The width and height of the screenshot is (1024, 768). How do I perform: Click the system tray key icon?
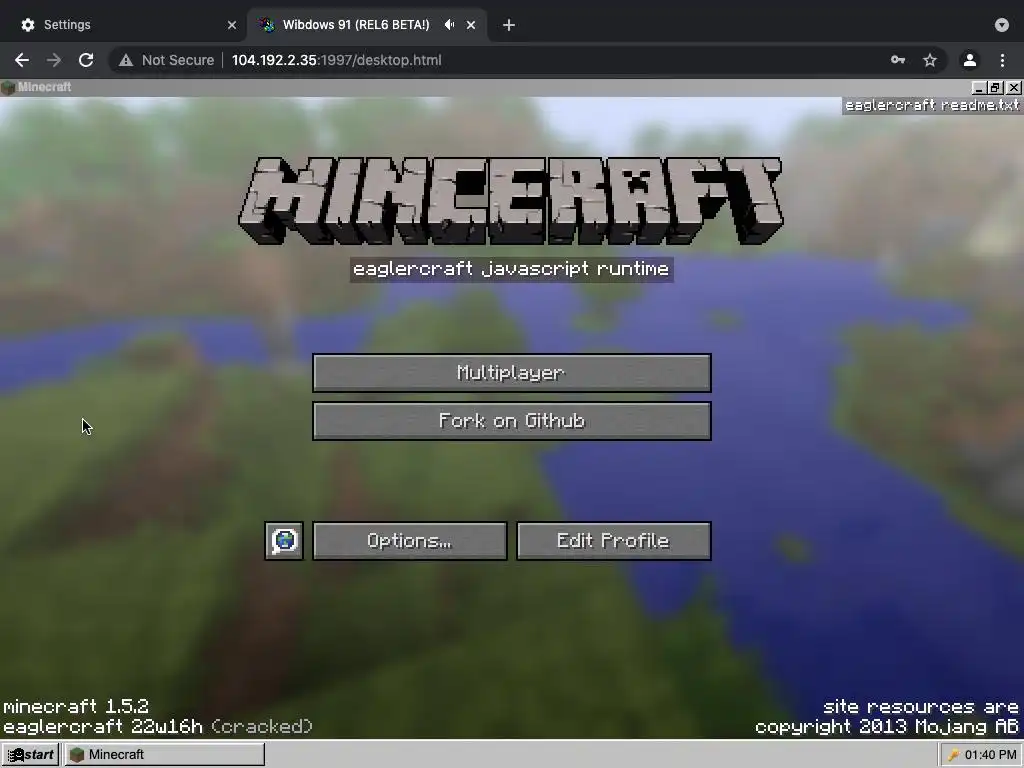(953, 755)
